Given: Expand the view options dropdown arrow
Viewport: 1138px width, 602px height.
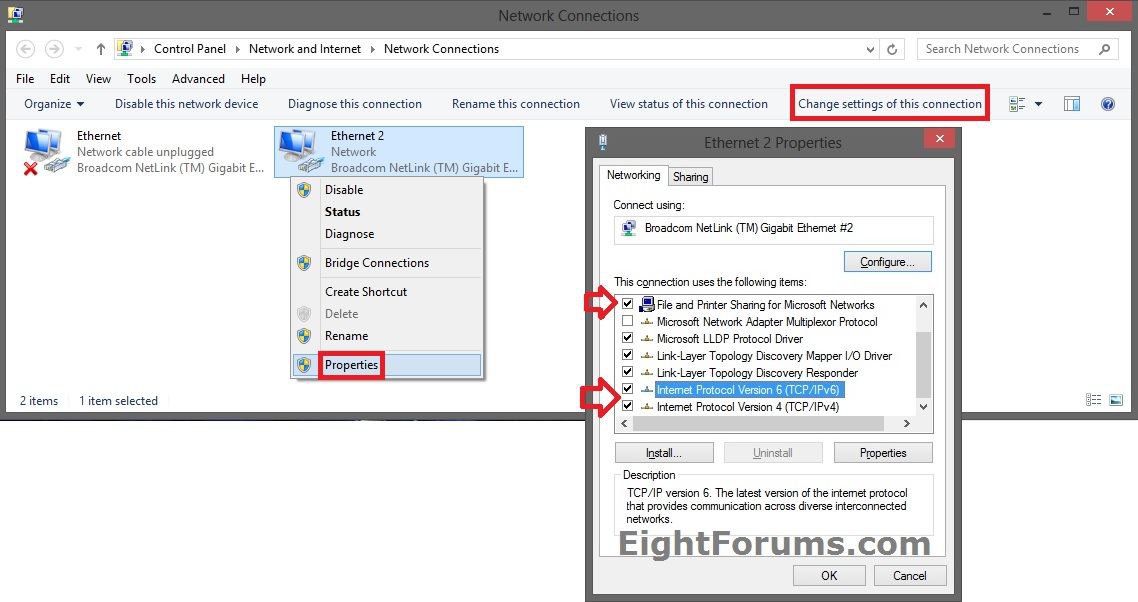Looking at the screenshot, I should (x=1038, y=104).
